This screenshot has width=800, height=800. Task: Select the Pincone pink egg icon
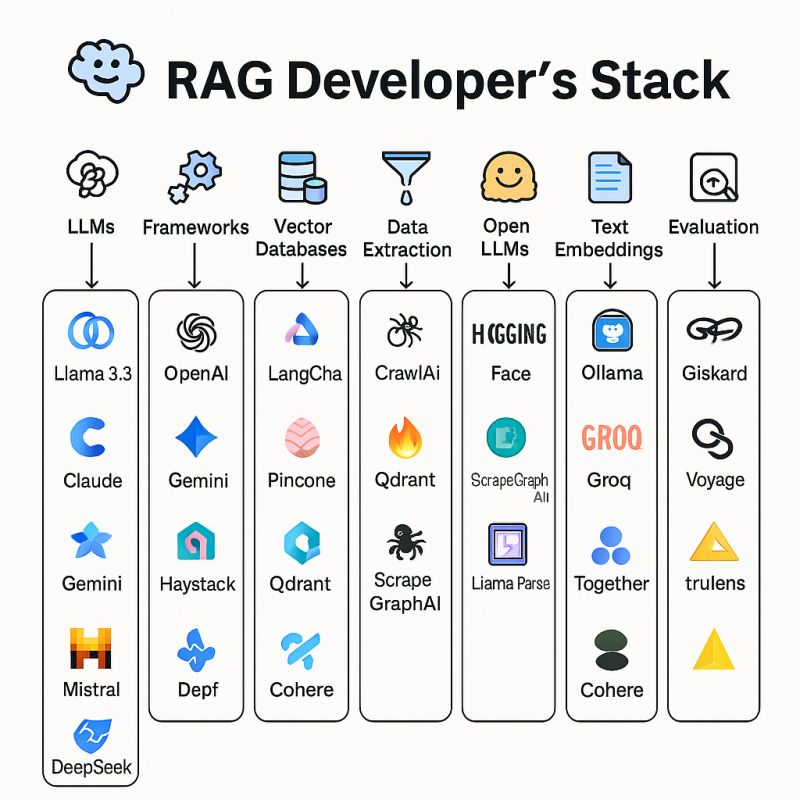[x=302, y=437]
